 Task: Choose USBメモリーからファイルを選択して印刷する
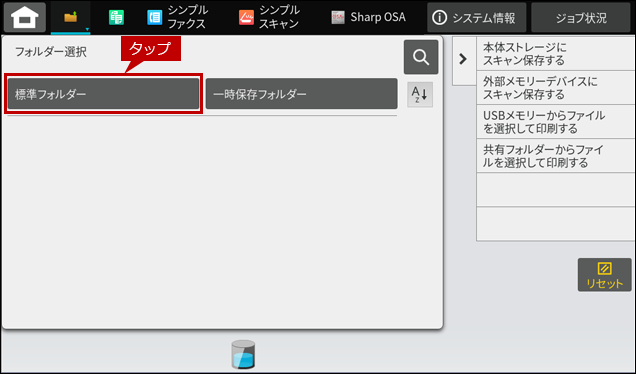pyautogui.click(x=556, y=122)
